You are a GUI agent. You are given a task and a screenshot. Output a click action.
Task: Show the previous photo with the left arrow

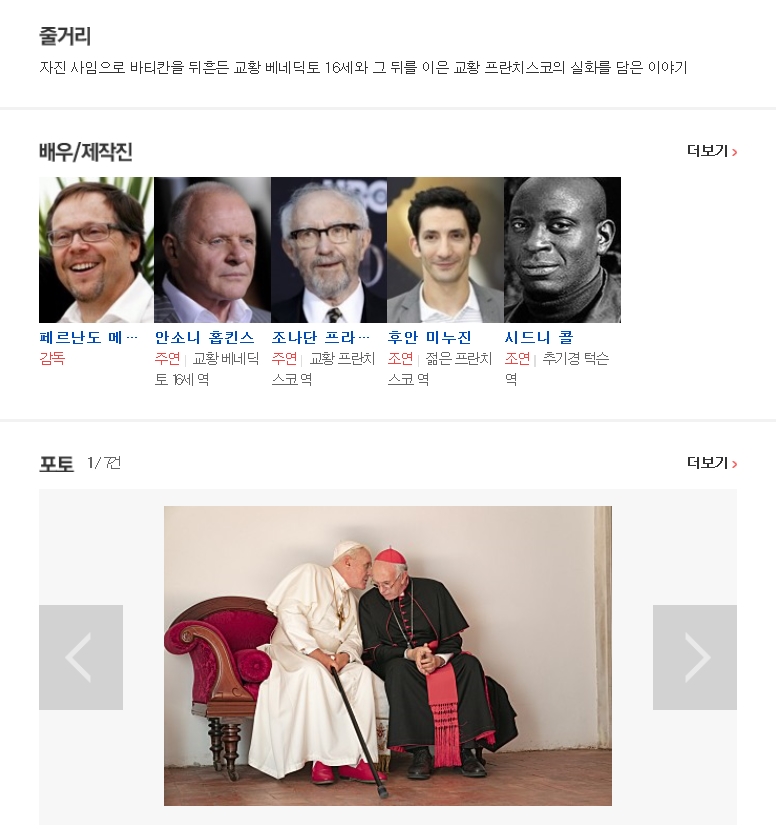[81, 657]
